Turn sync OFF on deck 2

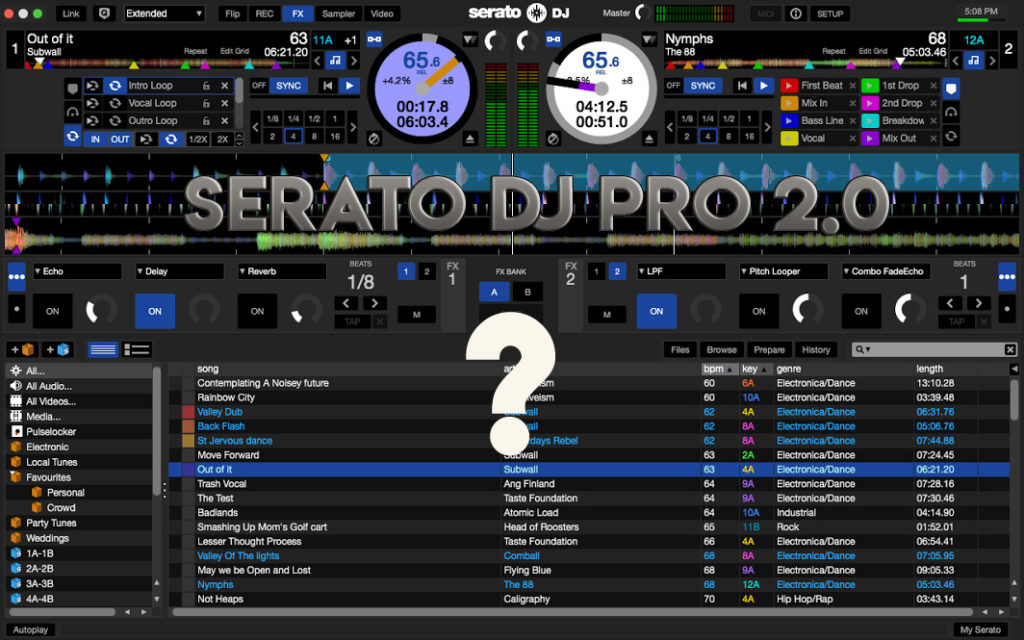(673, 86)
